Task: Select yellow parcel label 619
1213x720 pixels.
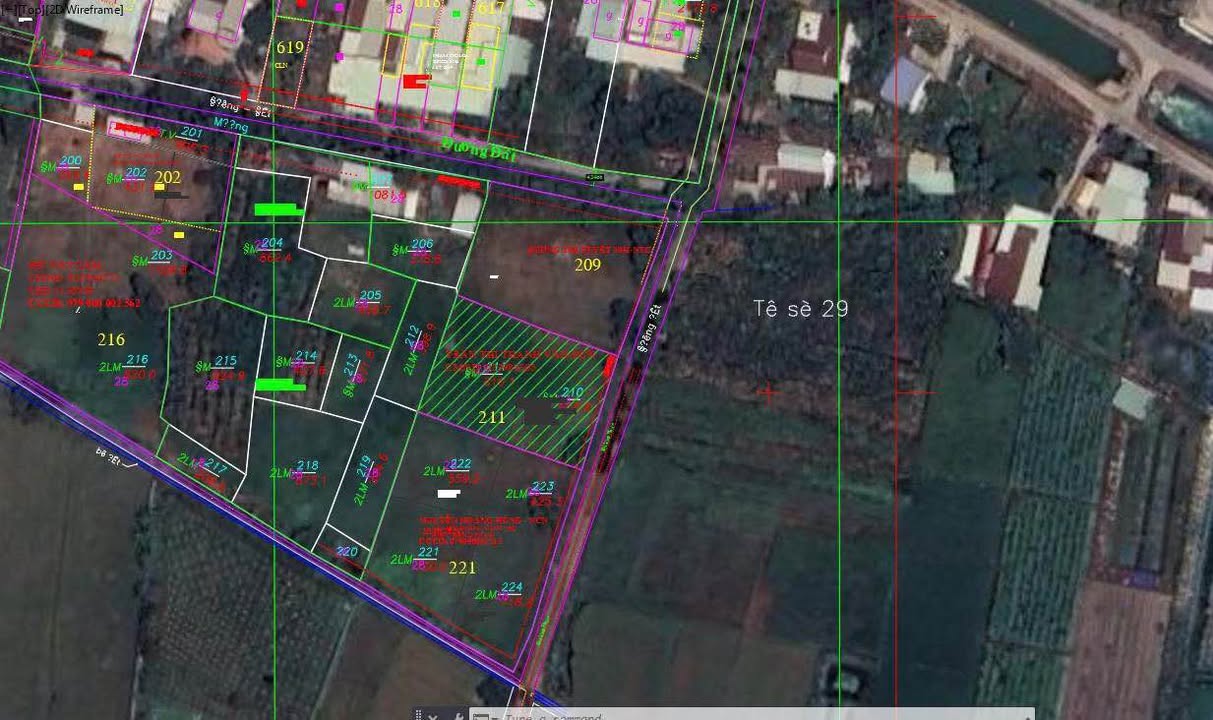Action: tap(290, 47)
